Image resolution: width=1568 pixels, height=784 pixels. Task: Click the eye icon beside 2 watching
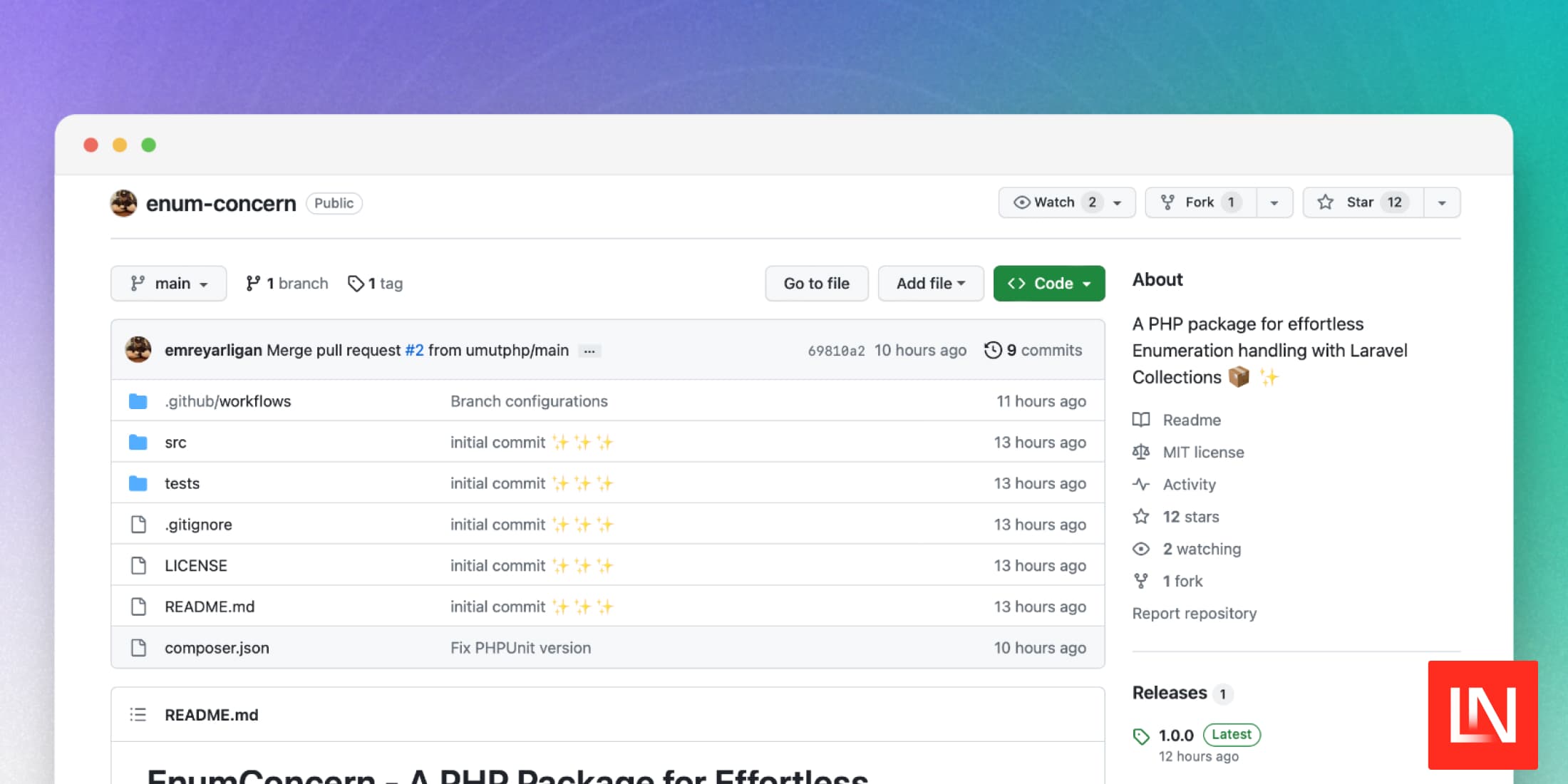tap(1141, 549)
